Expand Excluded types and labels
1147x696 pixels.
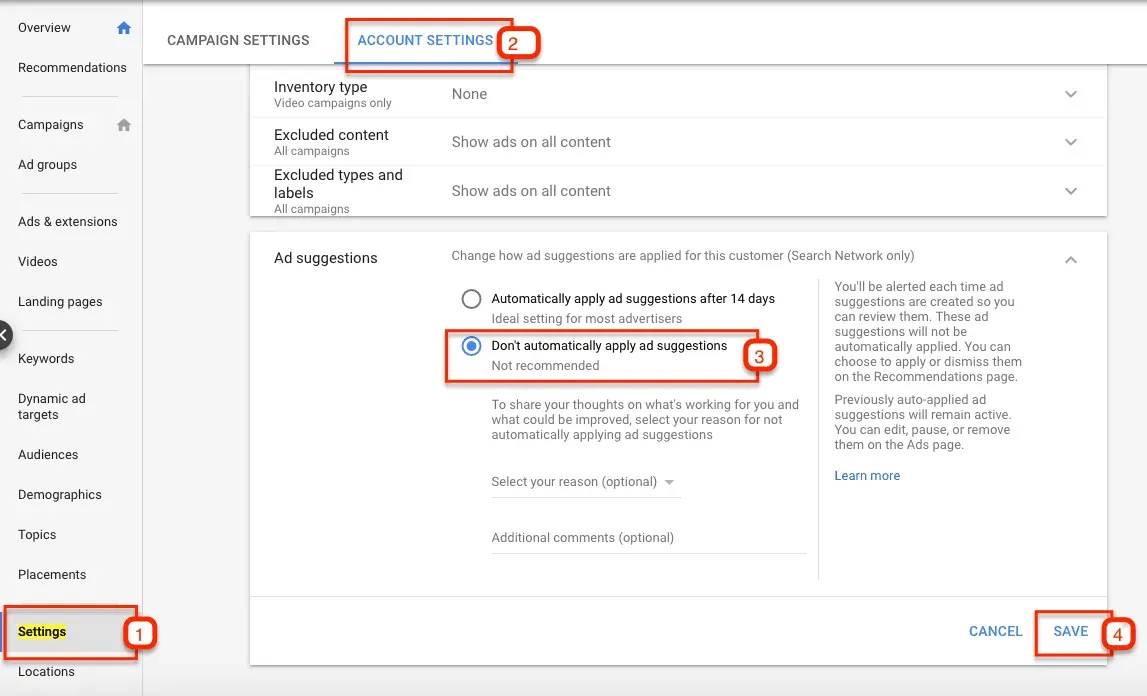coord(1070,191)
